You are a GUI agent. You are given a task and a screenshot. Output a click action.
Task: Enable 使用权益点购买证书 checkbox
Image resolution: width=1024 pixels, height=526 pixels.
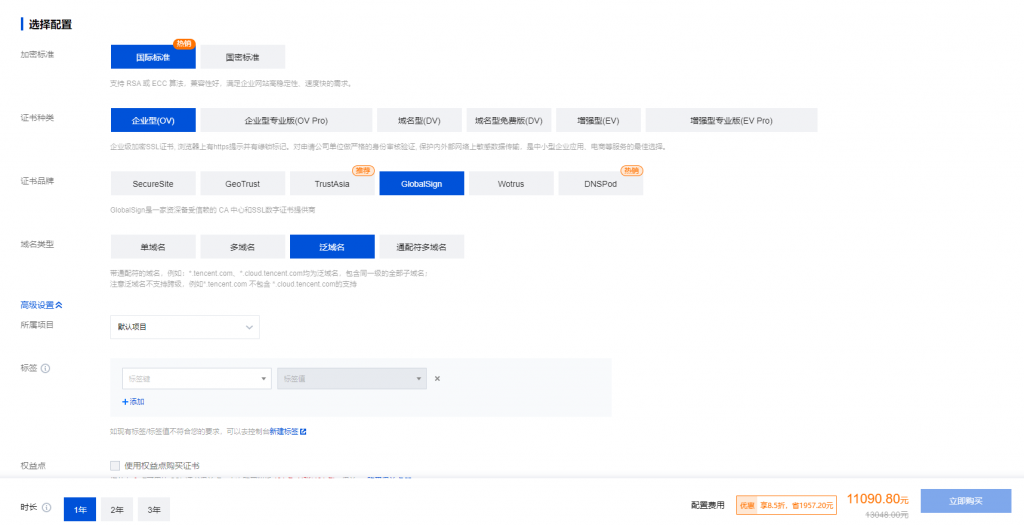pos(116,466)
